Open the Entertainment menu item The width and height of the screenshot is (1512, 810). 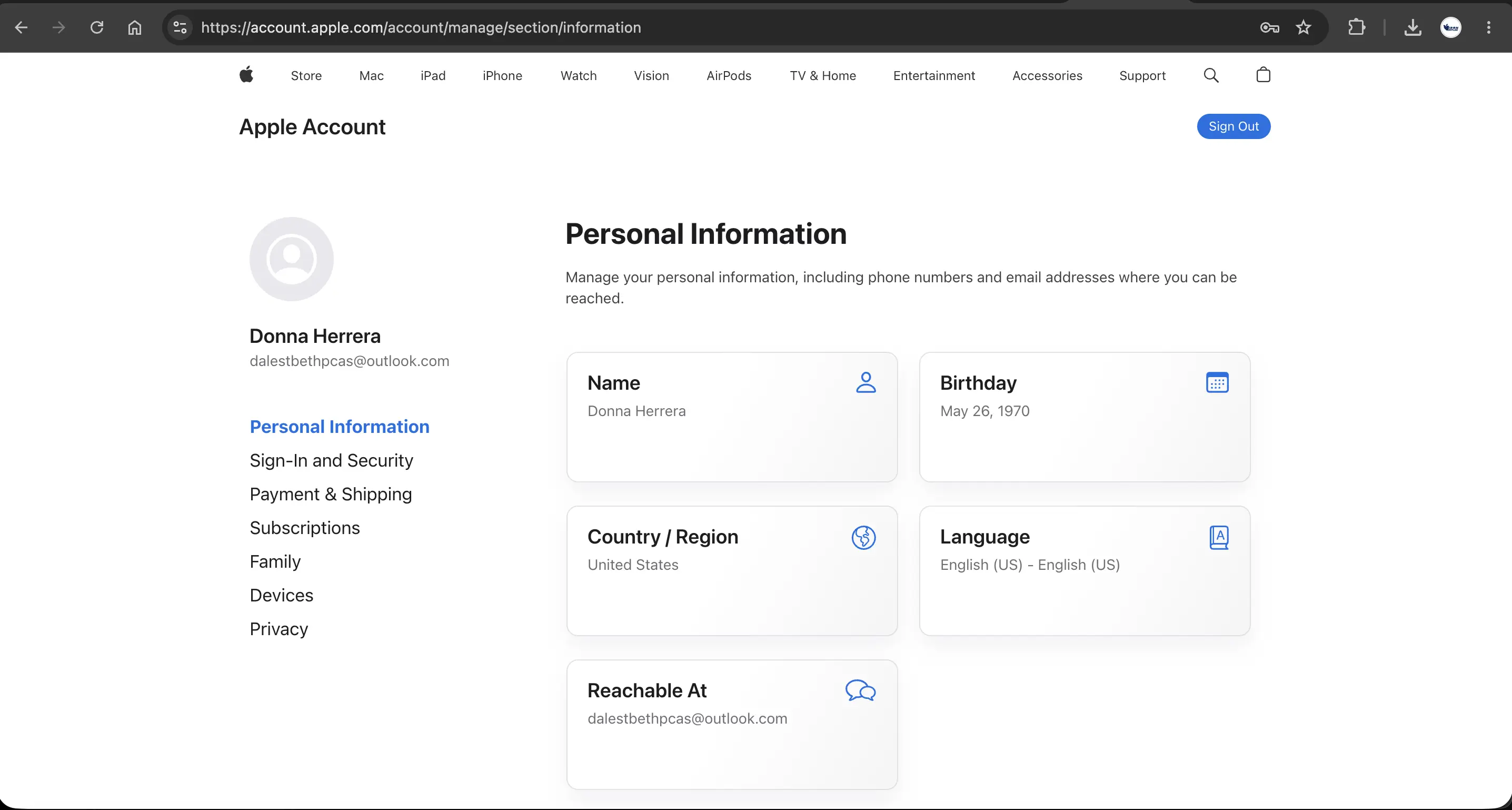[x=934, y=76]
